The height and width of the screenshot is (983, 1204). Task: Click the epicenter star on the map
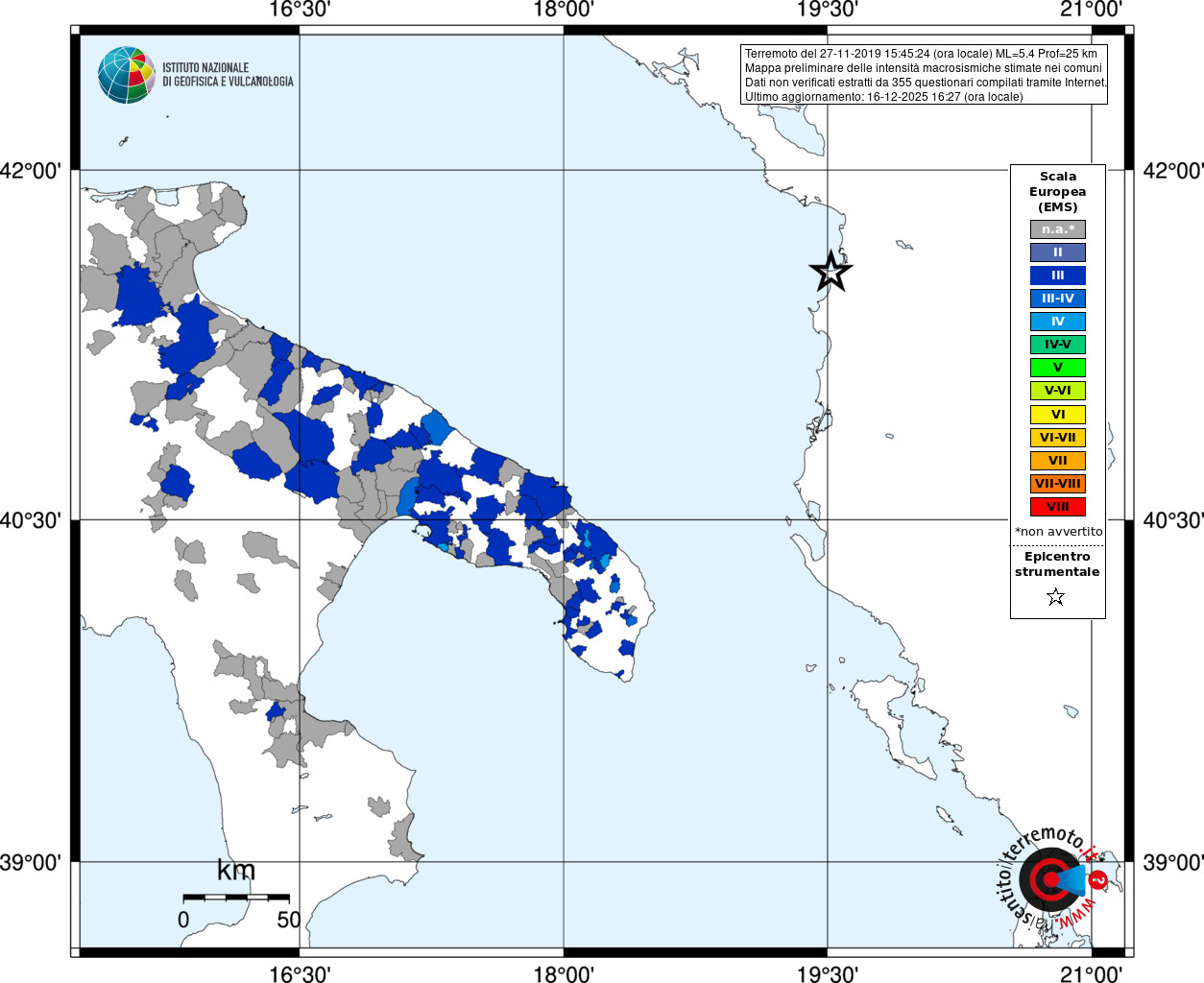point(831,272)
